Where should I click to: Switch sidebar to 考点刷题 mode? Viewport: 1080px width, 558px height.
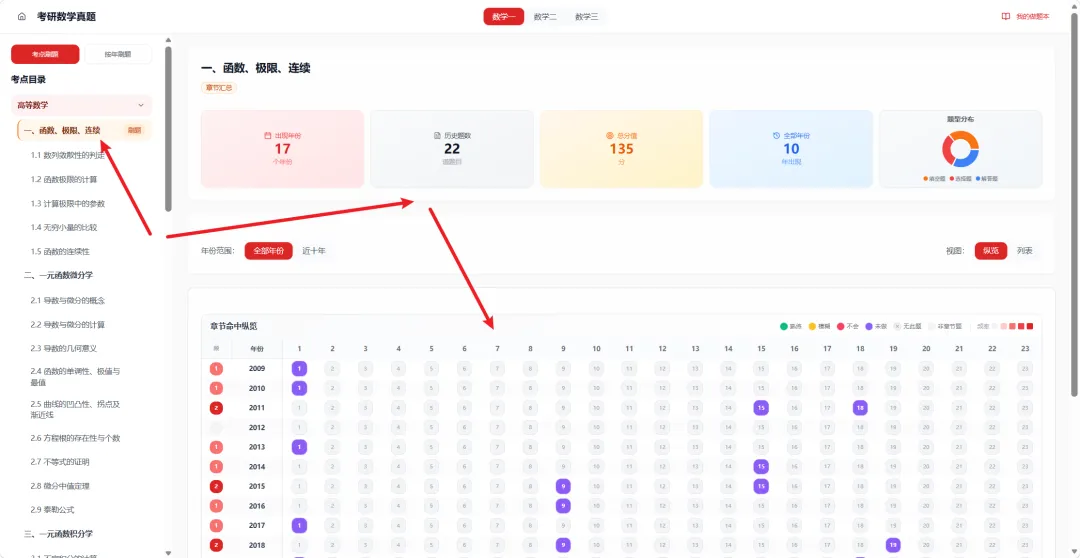pyautogui.click(x=45, y=54)
